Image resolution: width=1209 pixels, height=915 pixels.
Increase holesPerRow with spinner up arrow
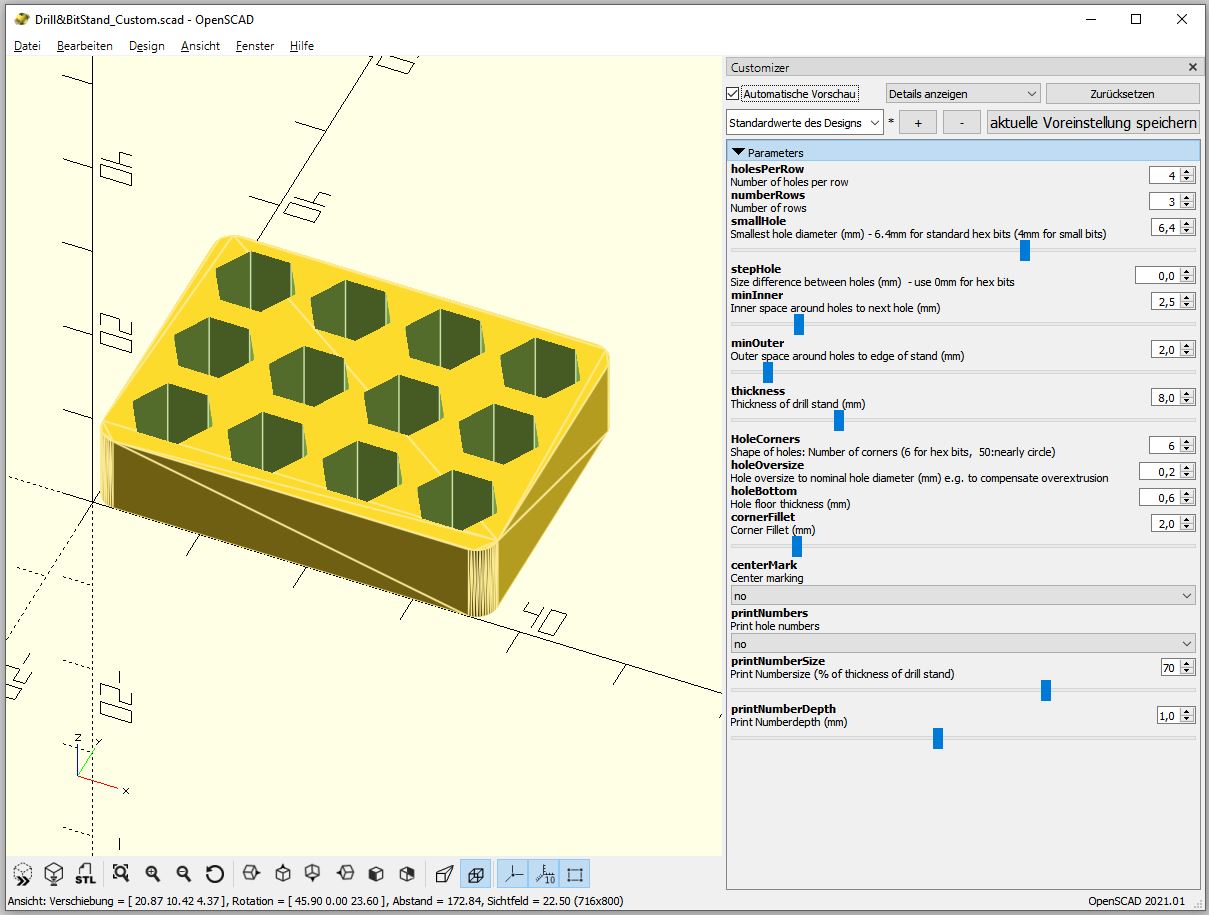1187,171
